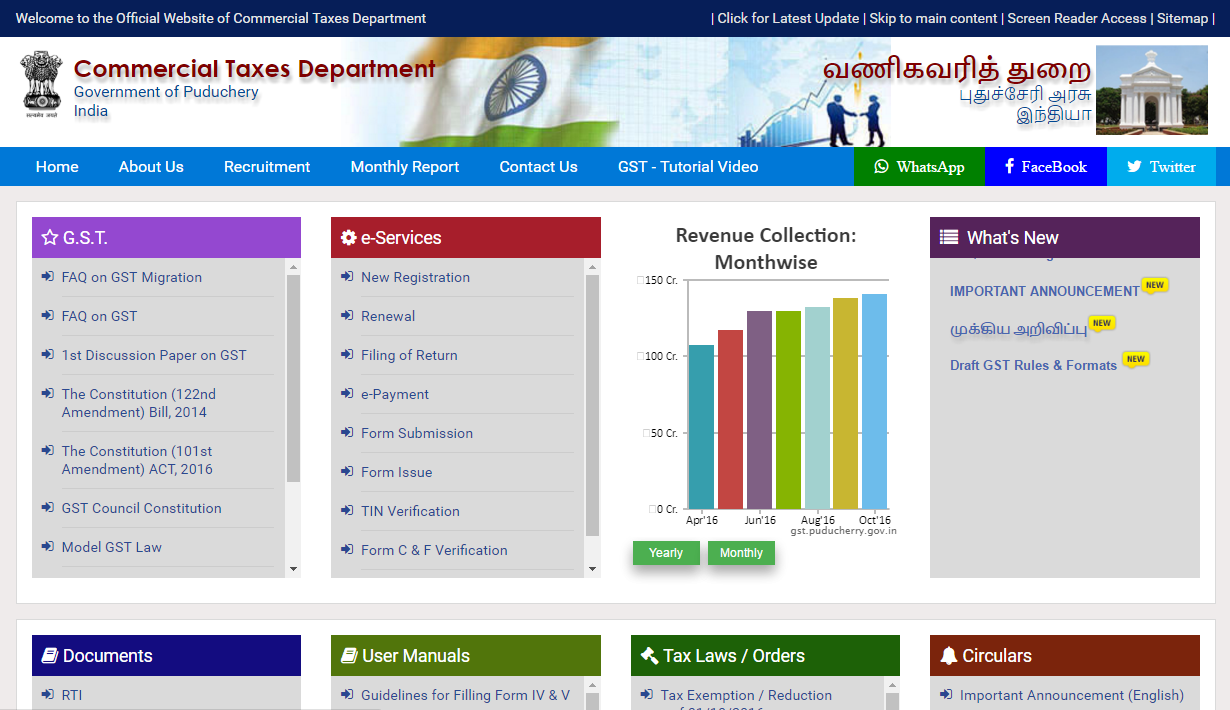The width and height of the screenshot is (1230, 710).
Task: Switch chart to Monthly view
Action: point(741,553)
